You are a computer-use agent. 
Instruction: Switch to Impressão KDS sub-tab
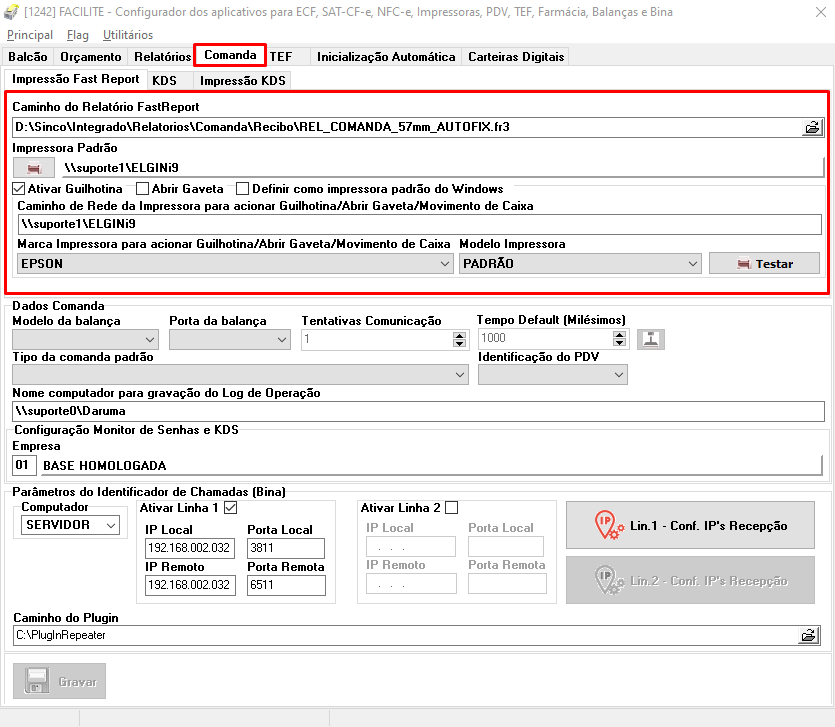[243, 80]
